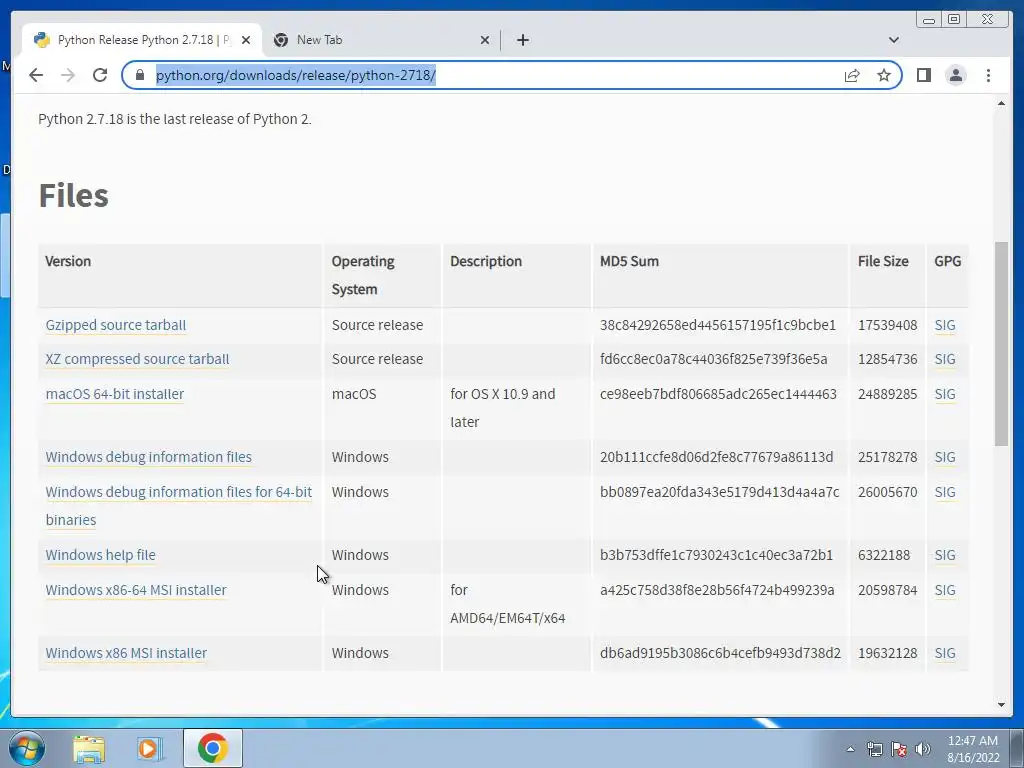Open the volume speaker tray icon

(x=922, y=750)
